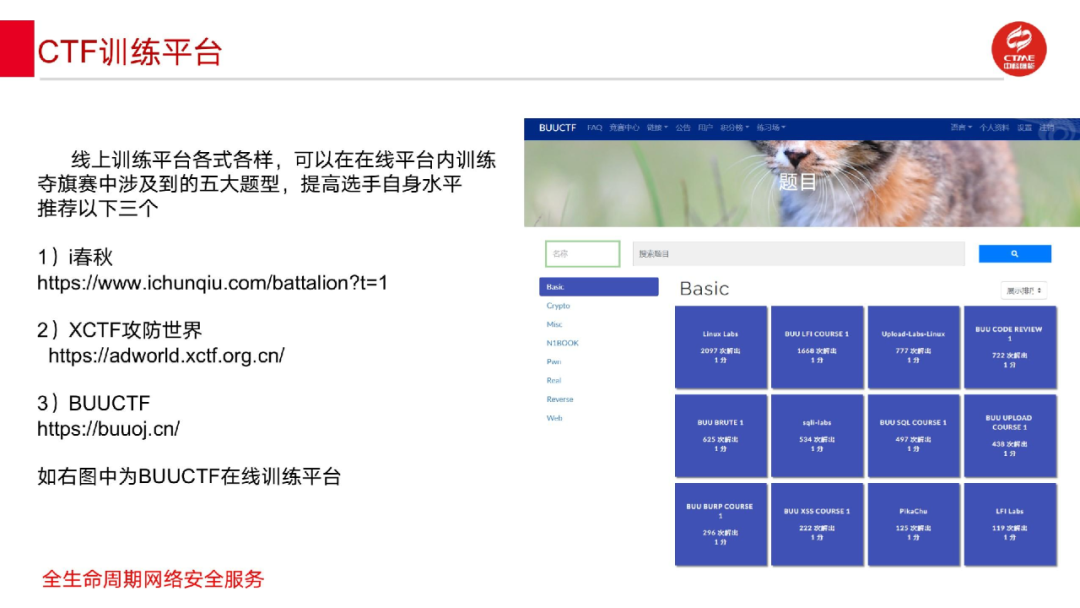
Task: Click 注销 to log out
Action: [x=1047, y=127]
